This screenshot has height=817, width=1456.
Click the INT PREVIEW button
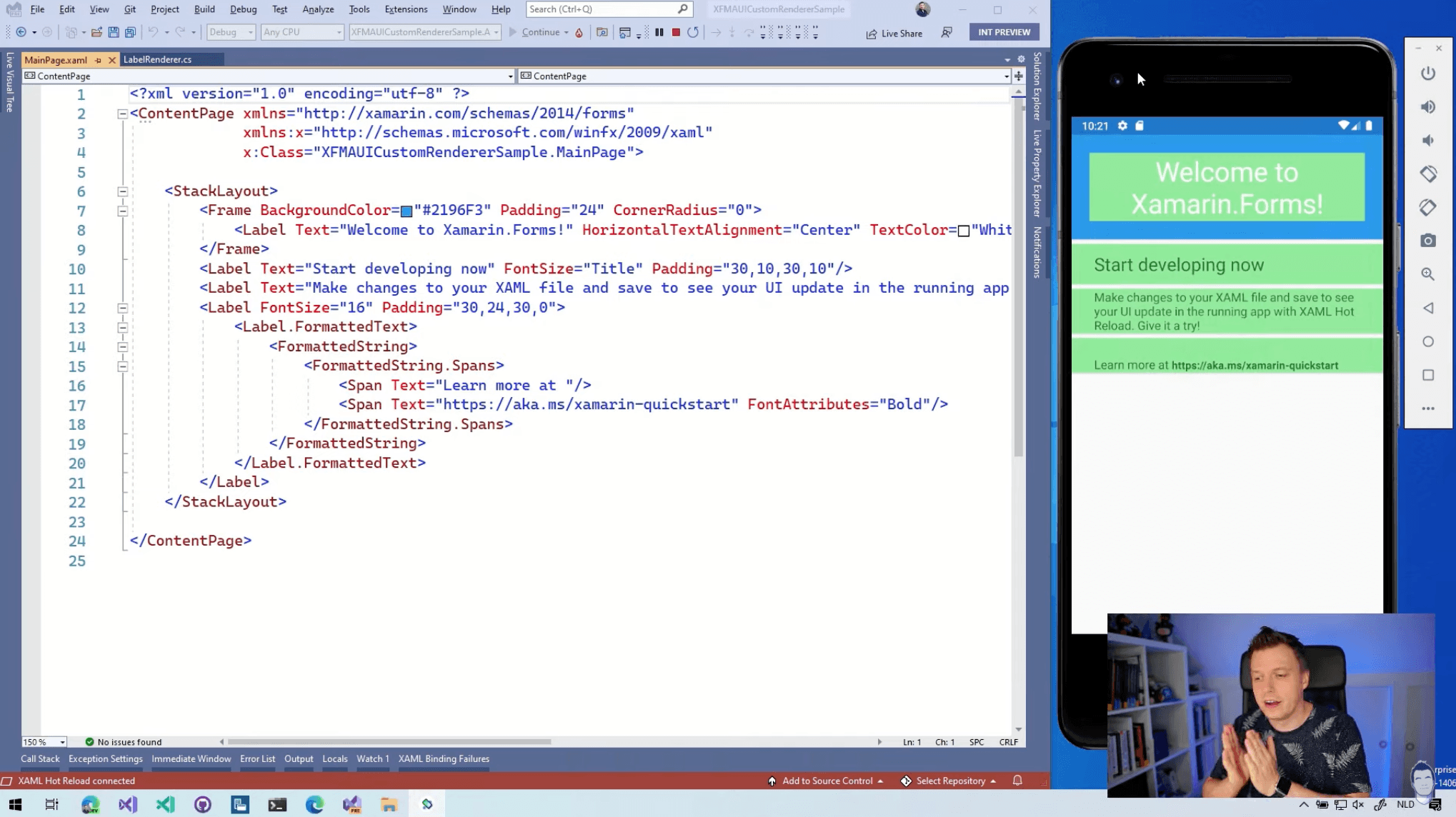pyautogui.click(x=1004, y=32)
